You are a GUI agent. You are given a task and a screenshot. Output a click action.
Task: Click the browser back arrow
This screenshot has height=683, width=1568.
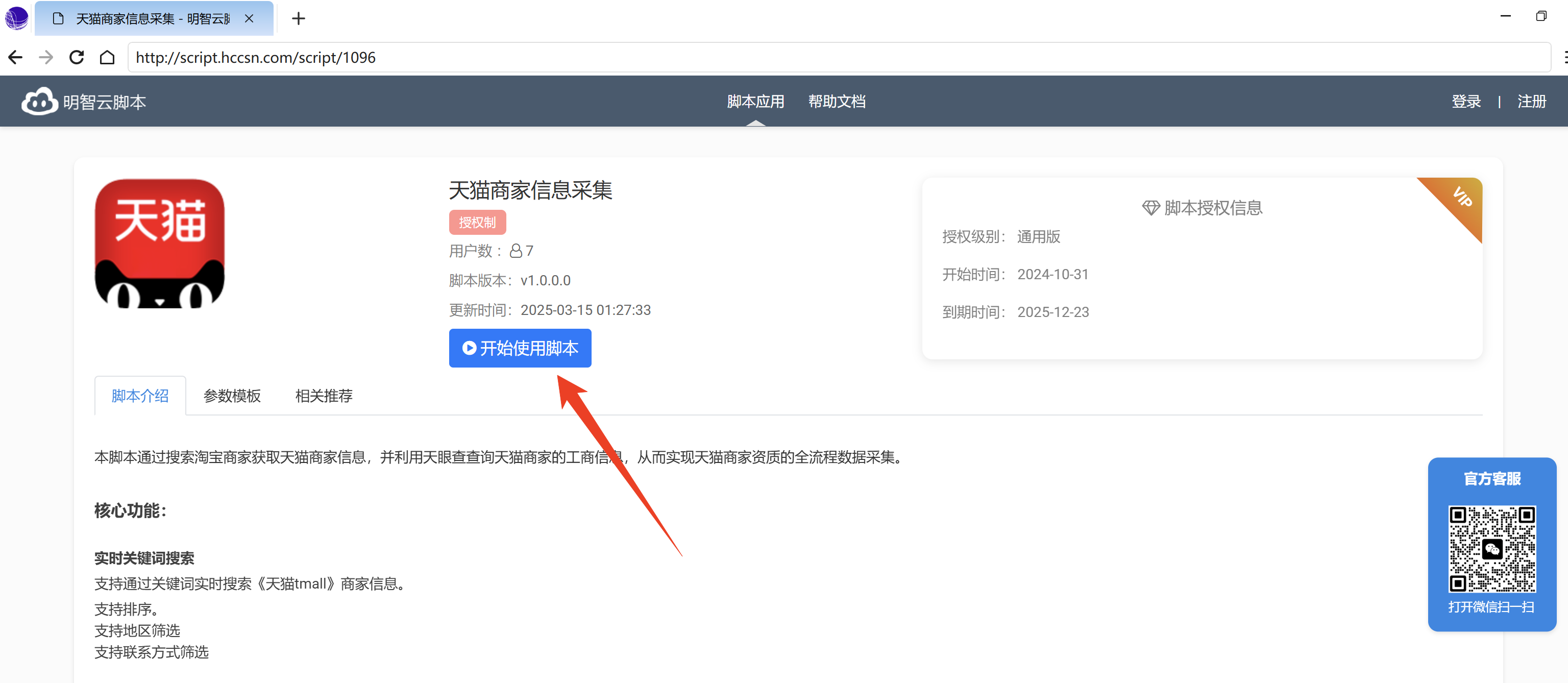15,57
